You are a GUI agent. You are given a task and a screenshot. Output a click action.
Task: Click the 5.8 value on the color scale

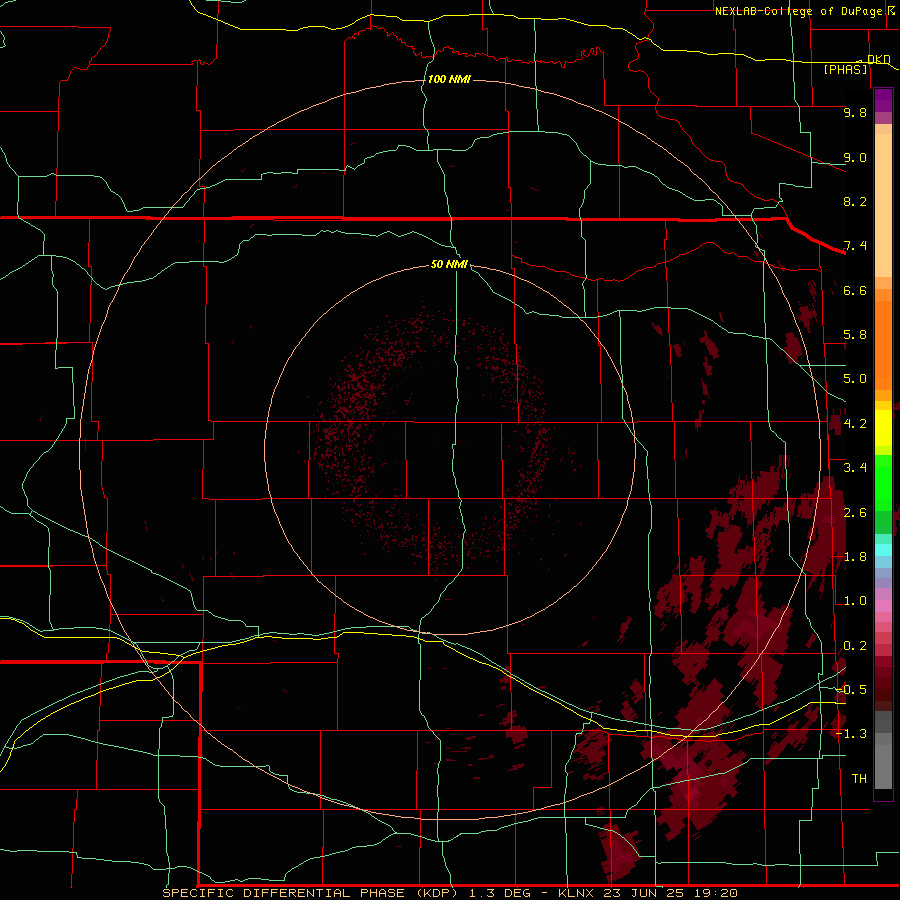(855, 335)
